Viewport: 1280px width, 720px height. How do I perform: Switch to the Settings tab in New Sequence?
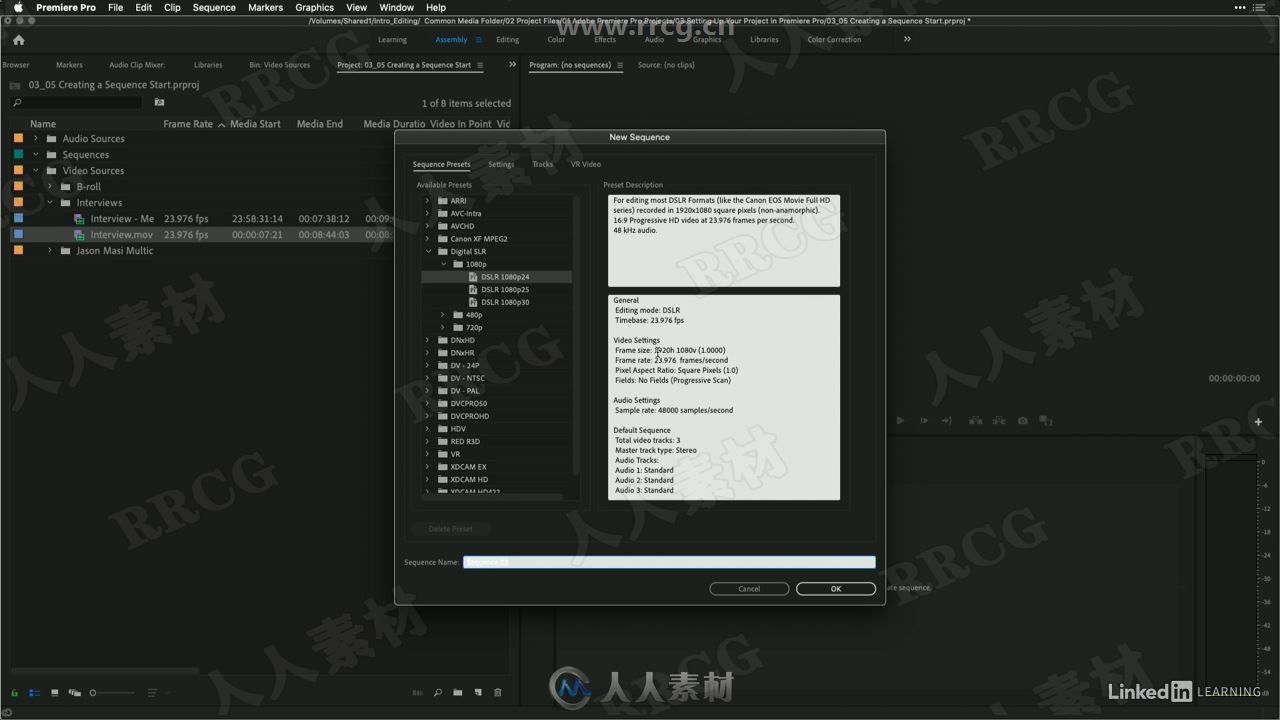pyautogui.click(x=501, y=164)
